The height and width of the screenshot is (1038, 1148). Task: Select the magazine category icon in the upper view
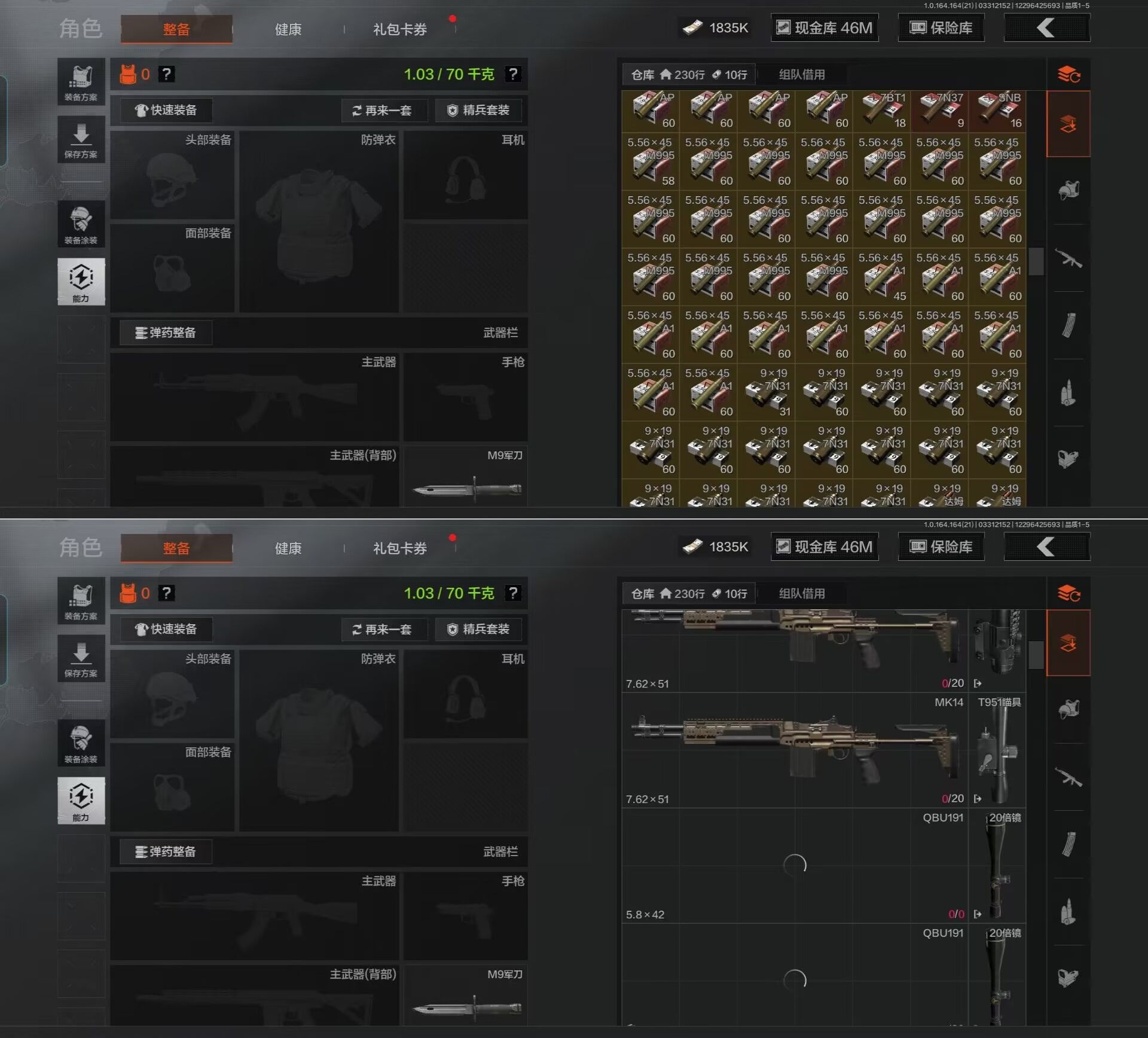tap(1068, 326)
